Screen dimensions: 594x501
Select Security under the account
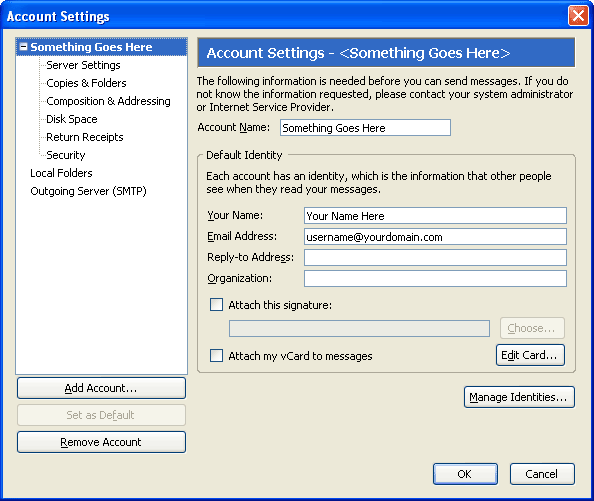(x=66, y=155)
